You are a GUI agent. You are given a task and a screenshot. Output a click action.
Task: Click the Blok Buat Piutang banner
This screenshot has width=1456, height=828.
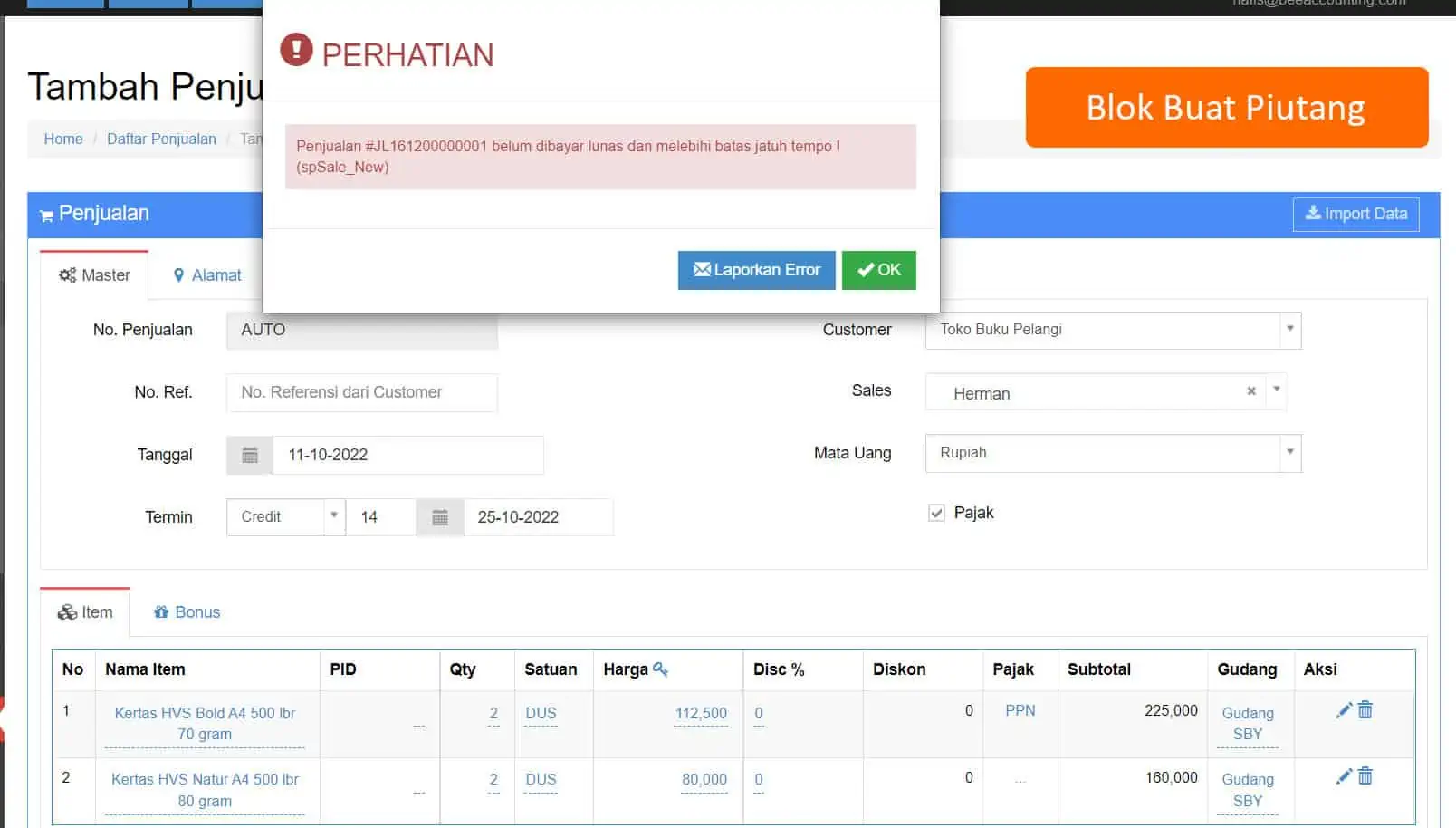click(1227, 107)
